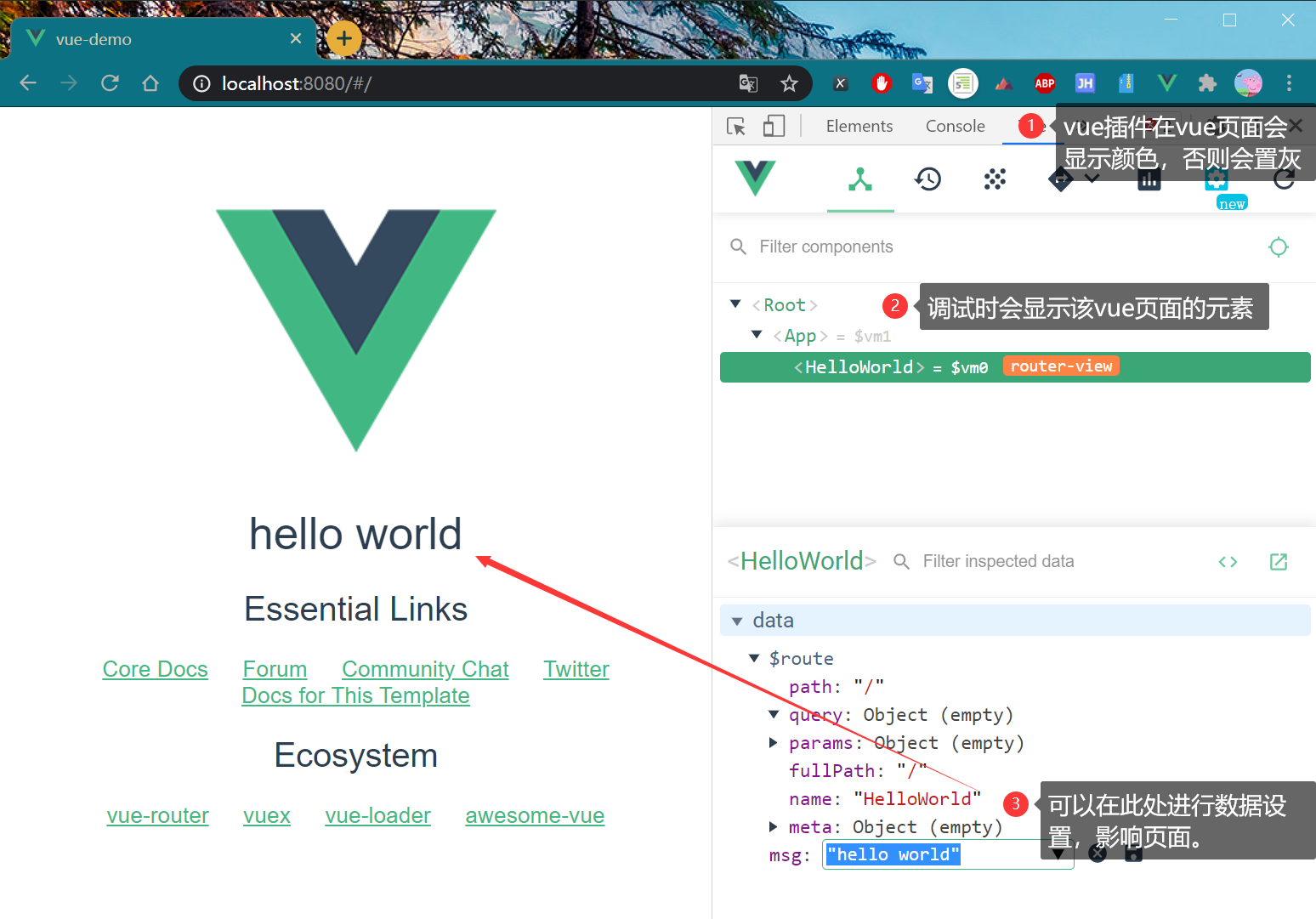Translate this page via address bar icon
The image size is (1316, 919).
pyautogui.click(x=748, y=83)
